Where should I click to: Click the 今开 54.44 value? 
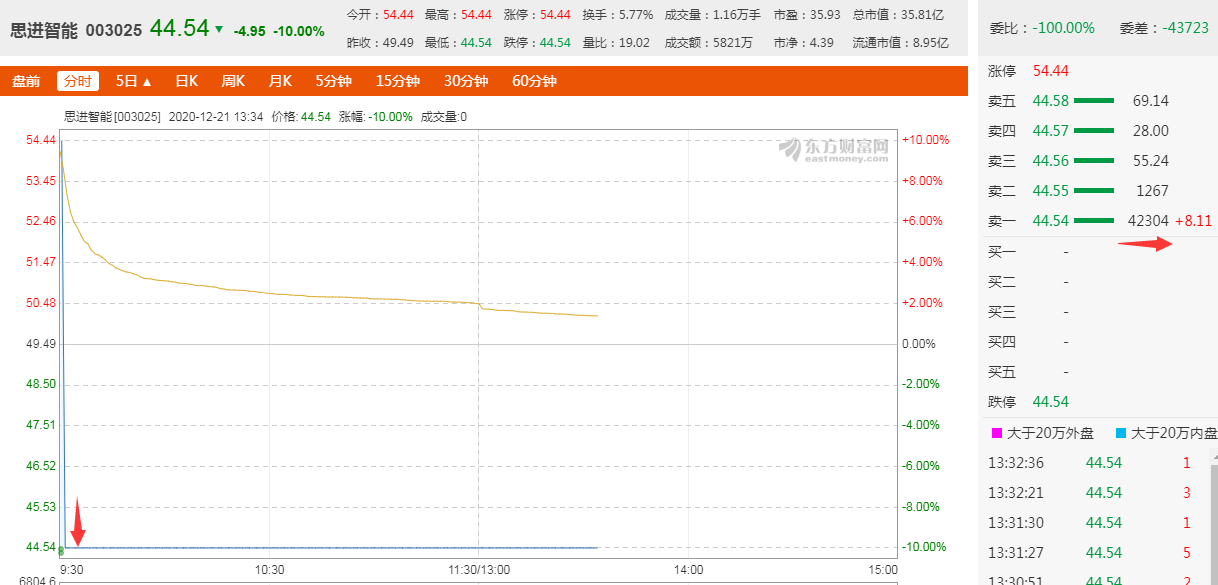(397, 15)
